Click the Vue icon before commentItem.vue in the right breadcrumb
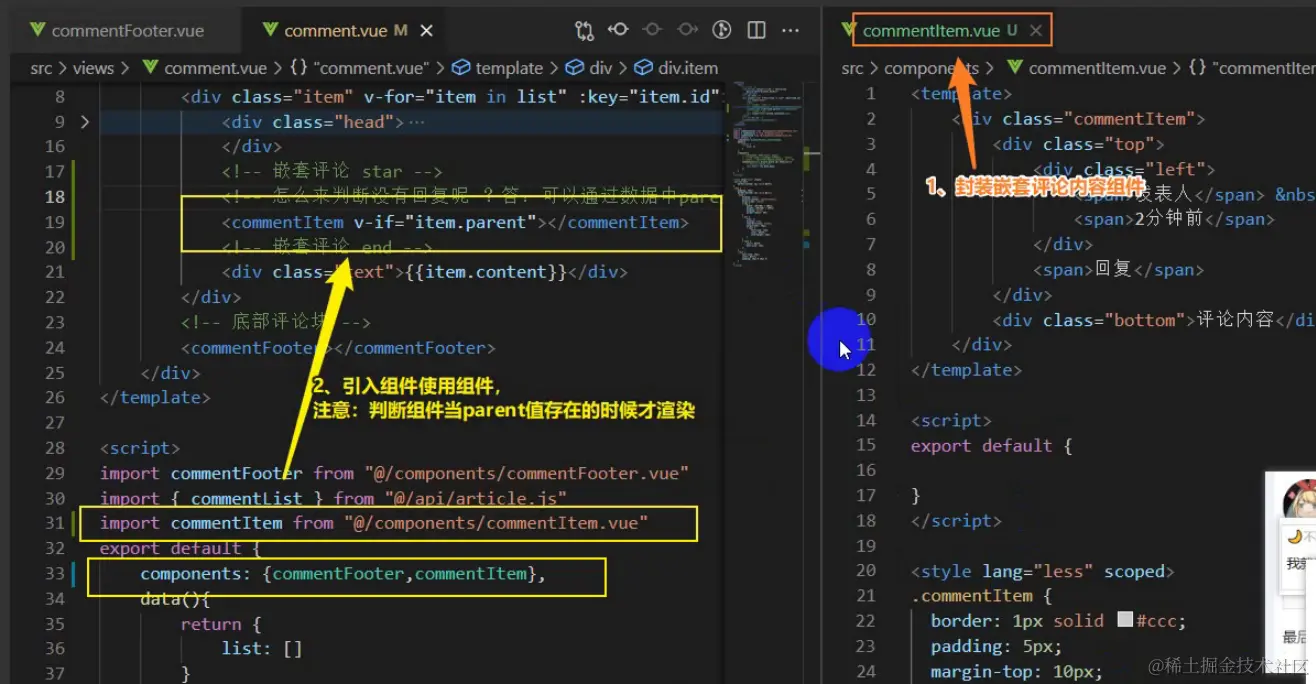This screenshot has height=684, width=1316. pos(1015,68)
